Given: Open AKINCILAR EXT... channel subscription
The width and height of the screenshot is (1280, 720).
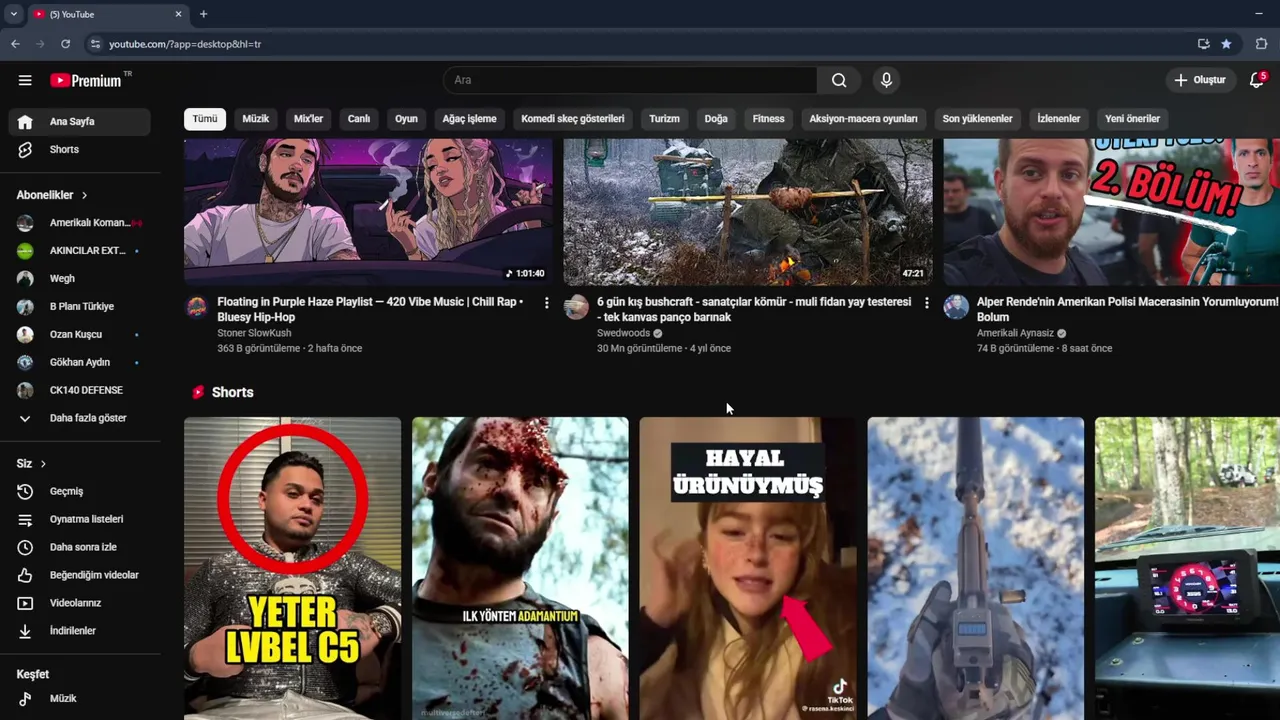Looking at the screenshot, I should point(80,250).
